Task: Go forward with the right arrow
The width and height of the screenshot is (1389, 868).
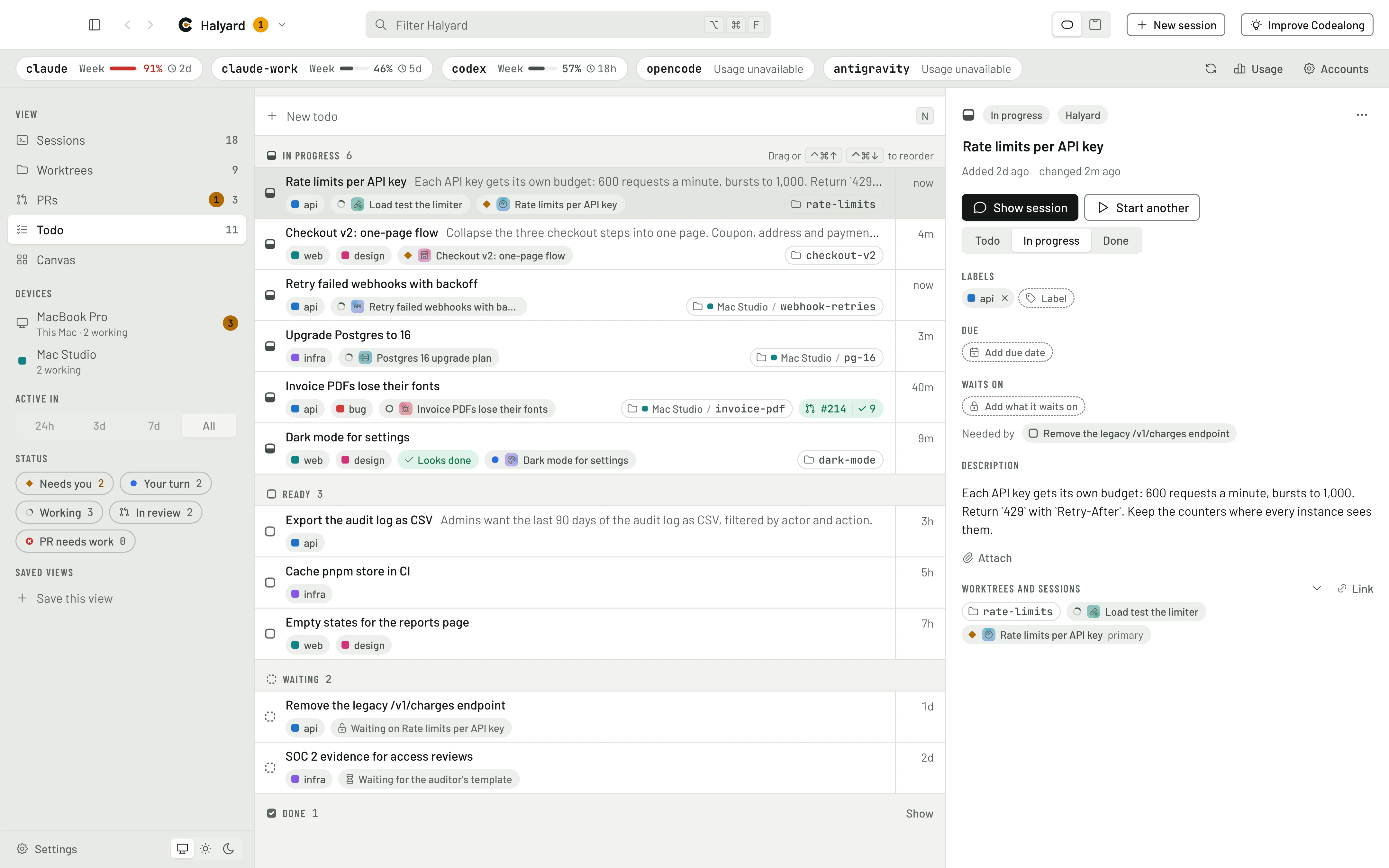Action: [x=150, y=25]
